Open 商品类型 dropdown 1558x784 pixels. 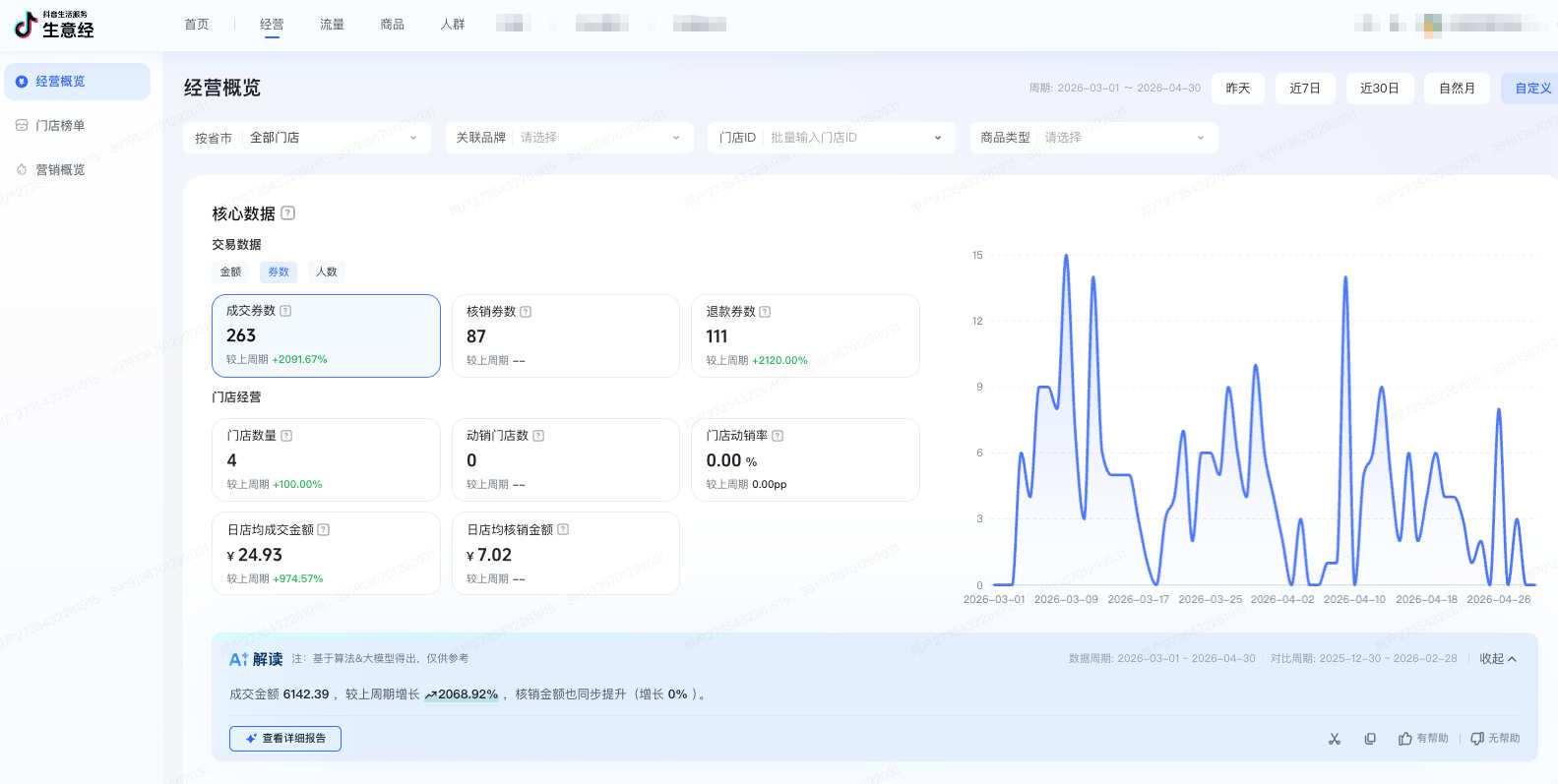click(x=1093, y=138)
